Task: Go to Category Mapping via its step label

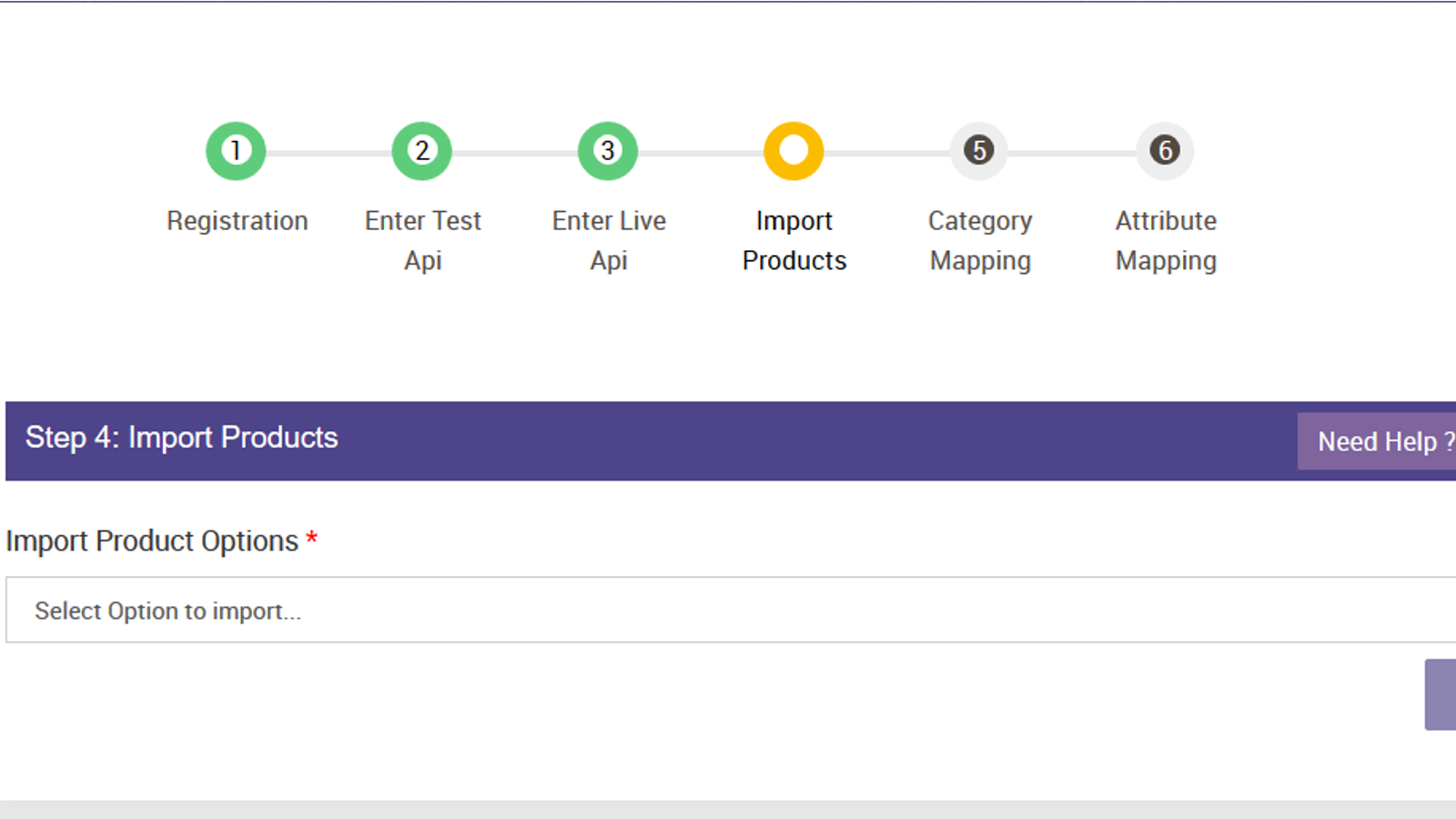Action: pyautogui.click(x=979, y=239)
